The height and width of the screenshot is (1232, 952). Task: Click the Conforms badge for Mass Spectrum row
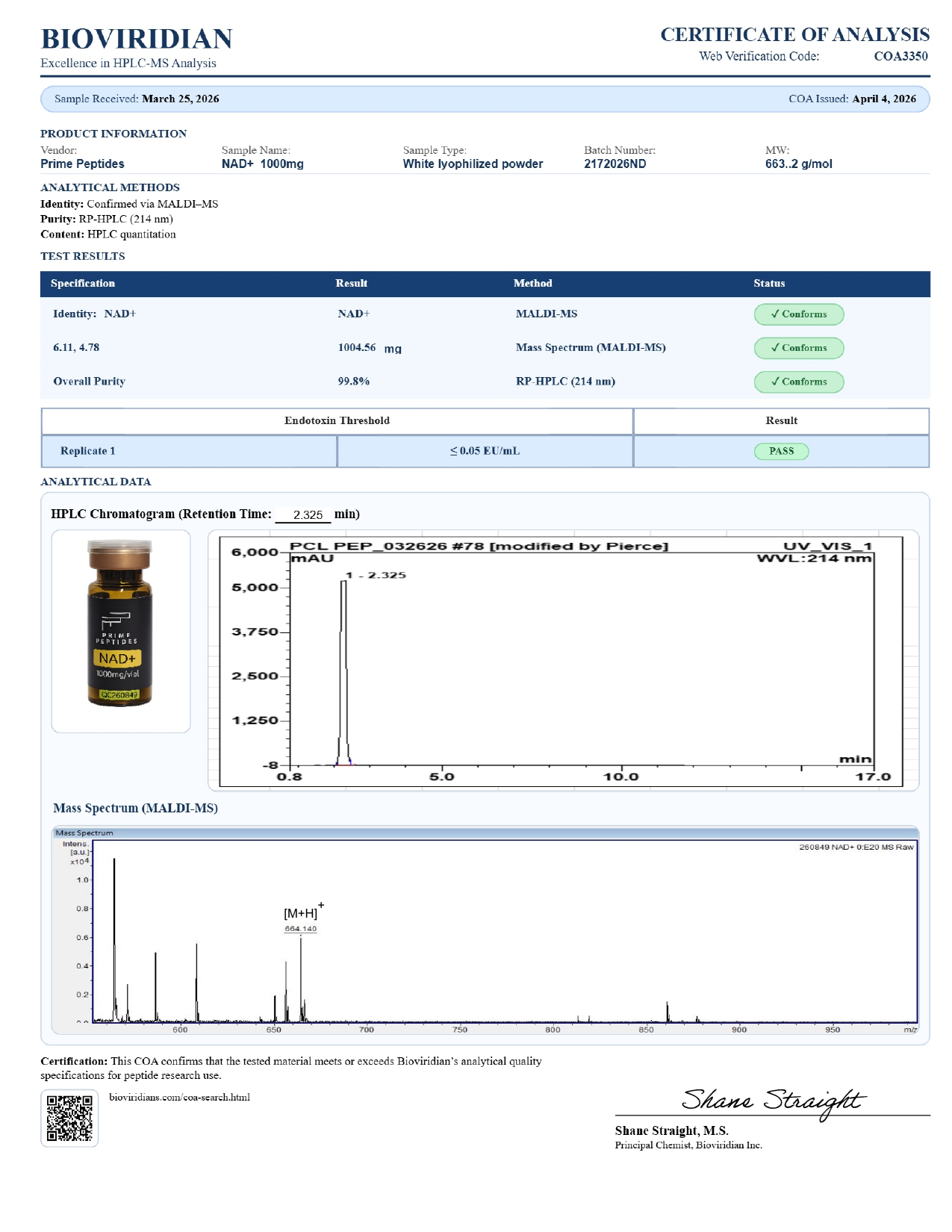pyautogui.click(x=798, y=348)
